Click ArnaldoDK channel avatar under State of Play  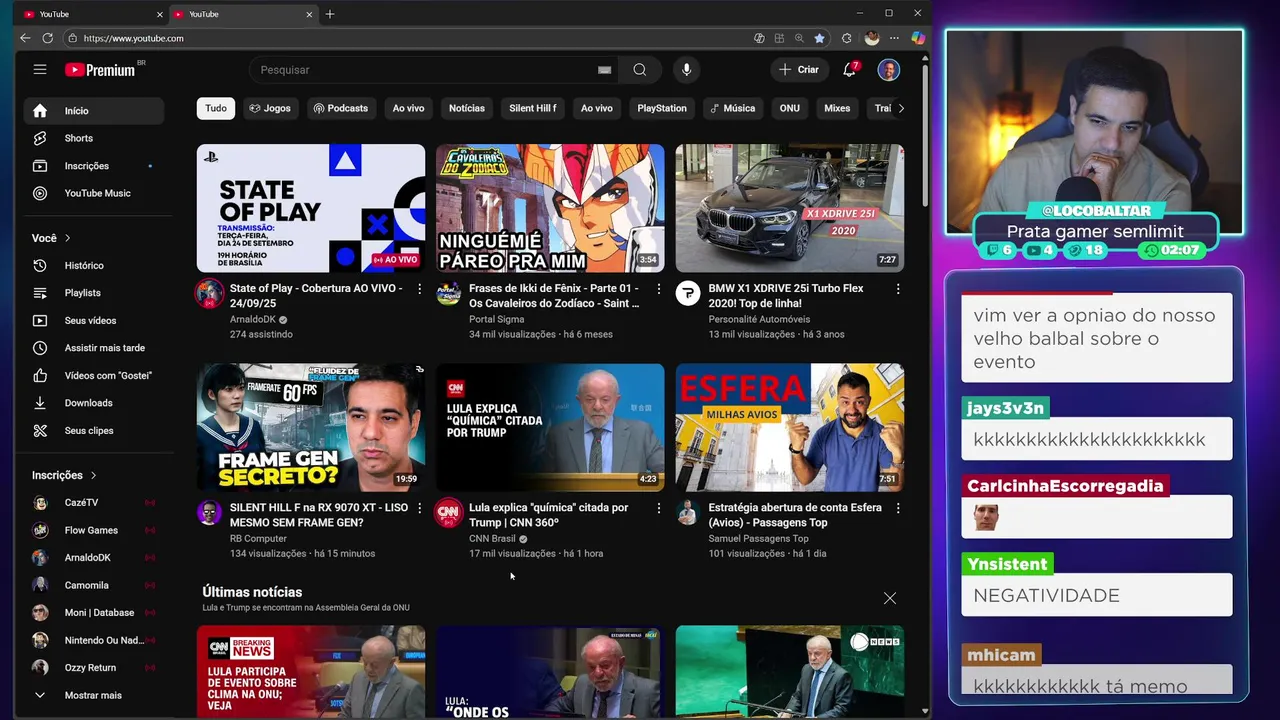[x=209, y=293]
